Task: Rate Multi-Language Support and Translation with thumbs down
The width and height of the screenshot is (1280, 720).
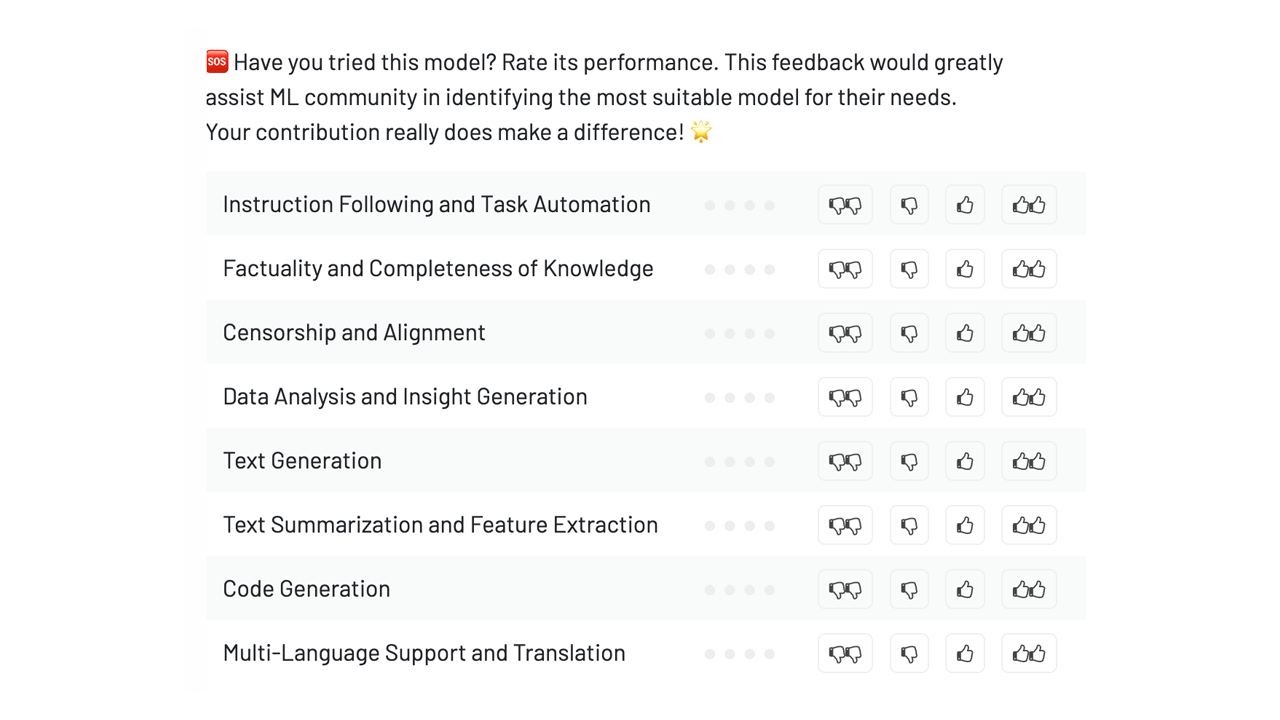Action: coord(909,652)
